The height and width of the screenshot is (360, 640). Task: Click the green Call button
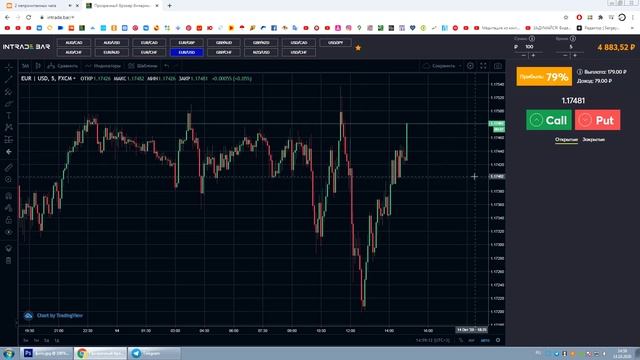coord(549,120)
